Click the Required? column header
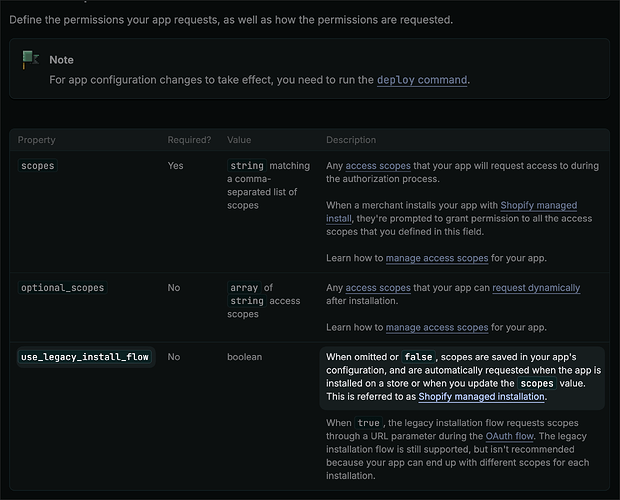620x500 pixels. point(189,140)
